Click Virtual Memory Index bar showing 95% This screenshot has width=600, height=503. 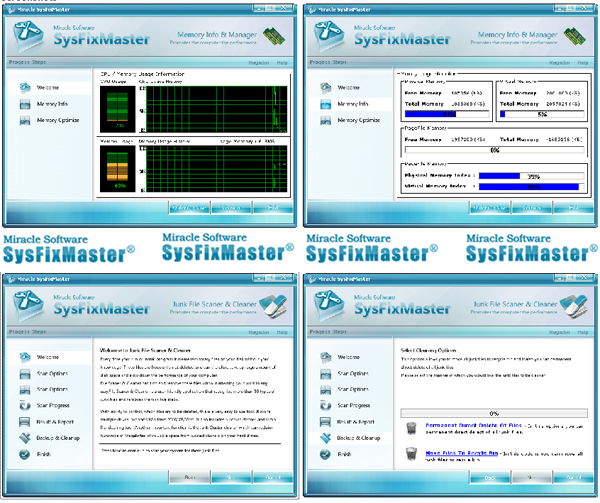pos(532,187)
